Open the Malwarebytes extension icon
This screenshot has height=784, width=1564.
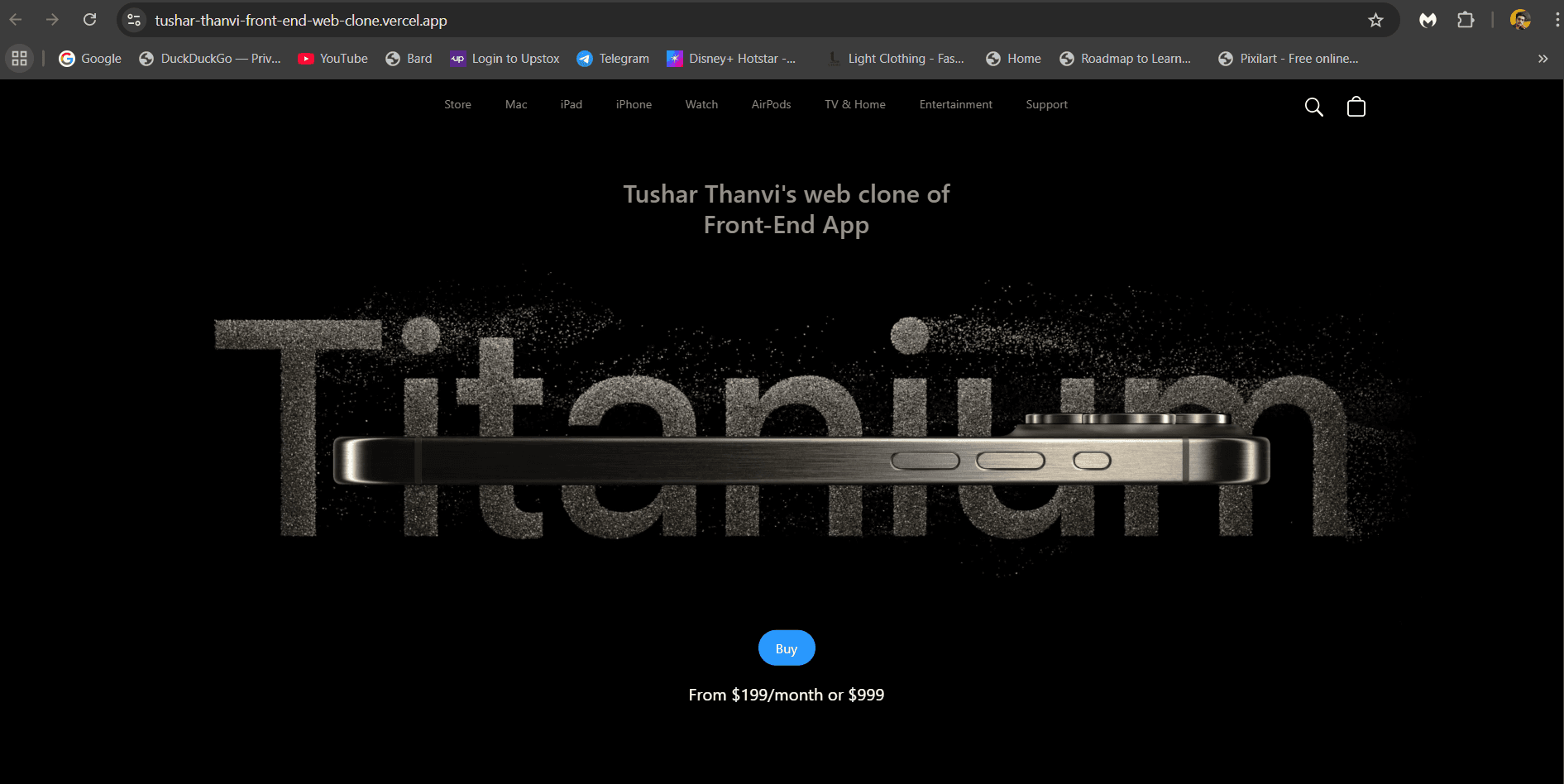coord(1428,20)
